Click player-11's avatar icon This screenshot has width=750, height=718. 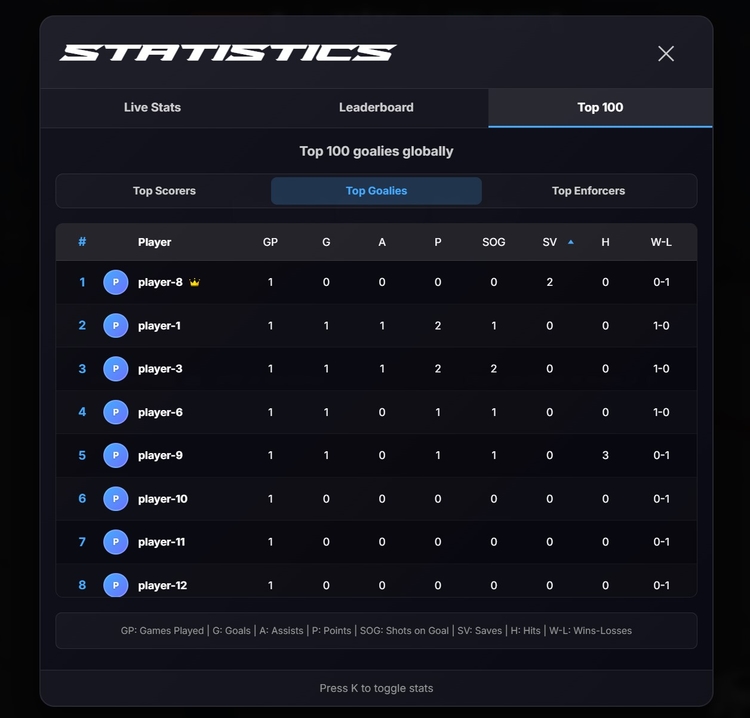[x=116, y=542]
